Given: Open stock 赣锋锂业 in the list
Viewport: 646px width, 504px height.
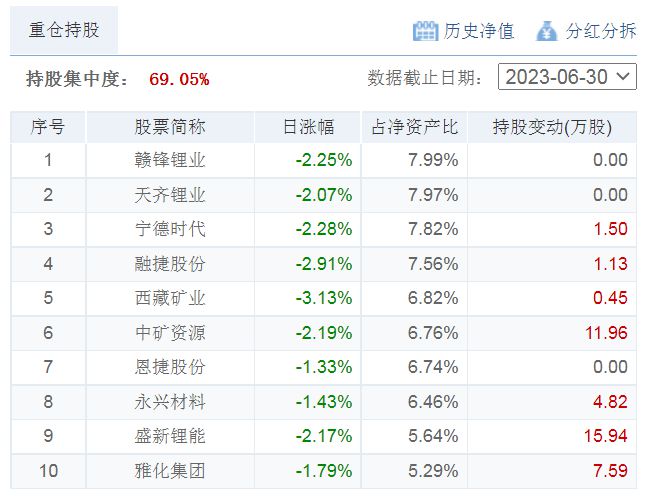Looking at the screenshot, I should [170, 160].
